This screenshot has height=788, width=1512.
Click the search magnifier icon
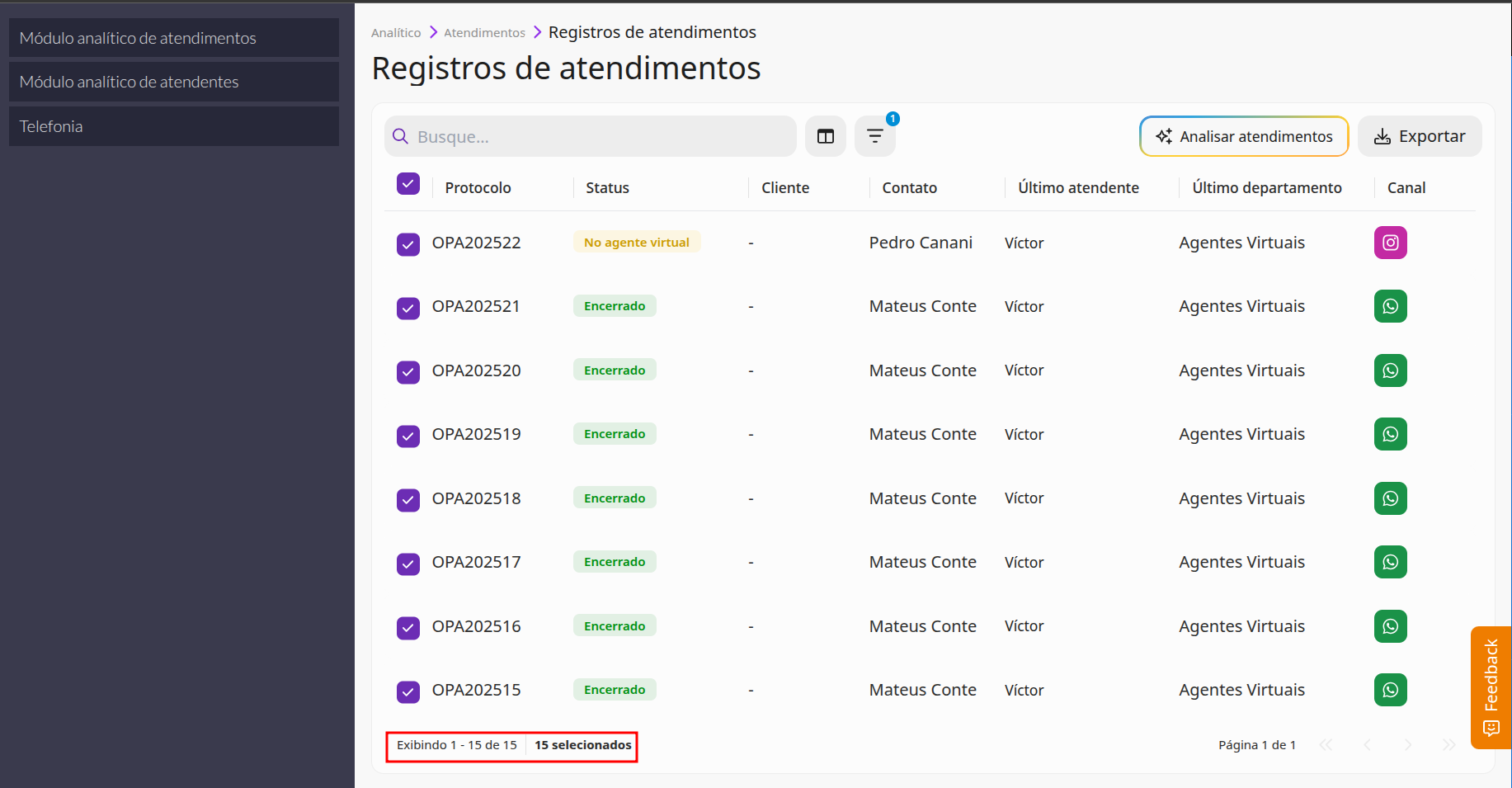click(400, 136)
